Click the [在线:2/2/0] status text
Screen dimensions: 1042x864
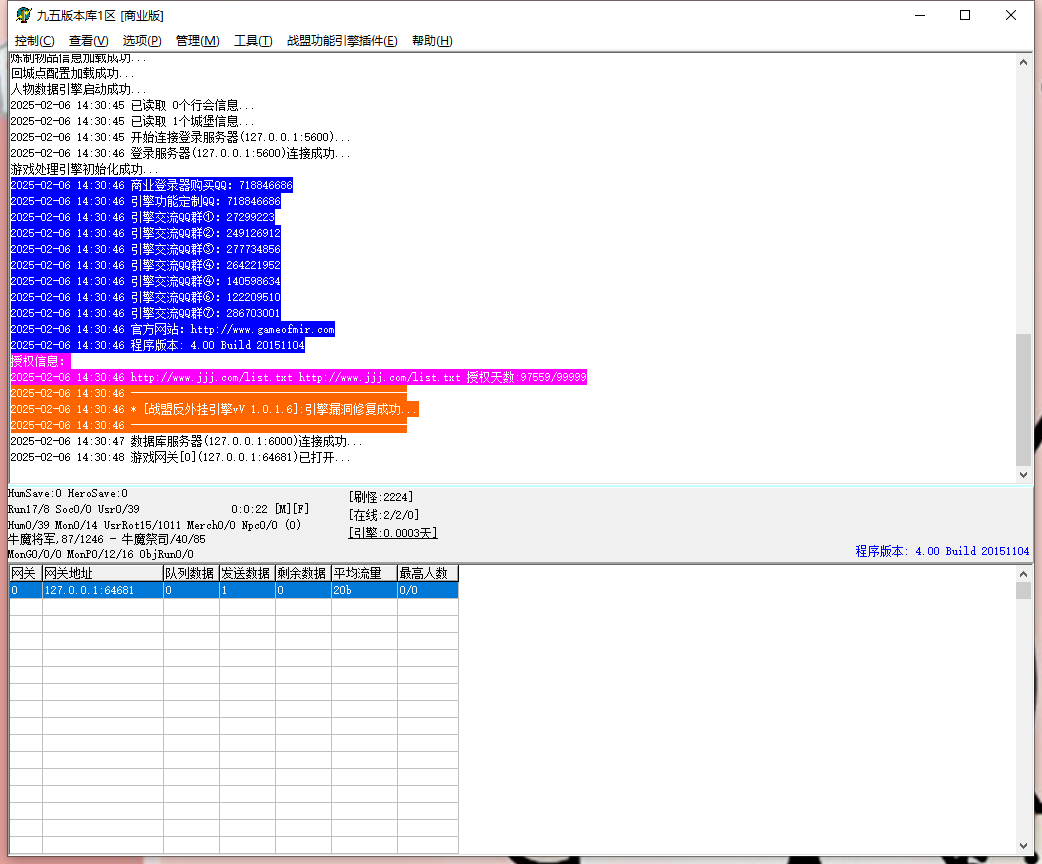(383, 515)
